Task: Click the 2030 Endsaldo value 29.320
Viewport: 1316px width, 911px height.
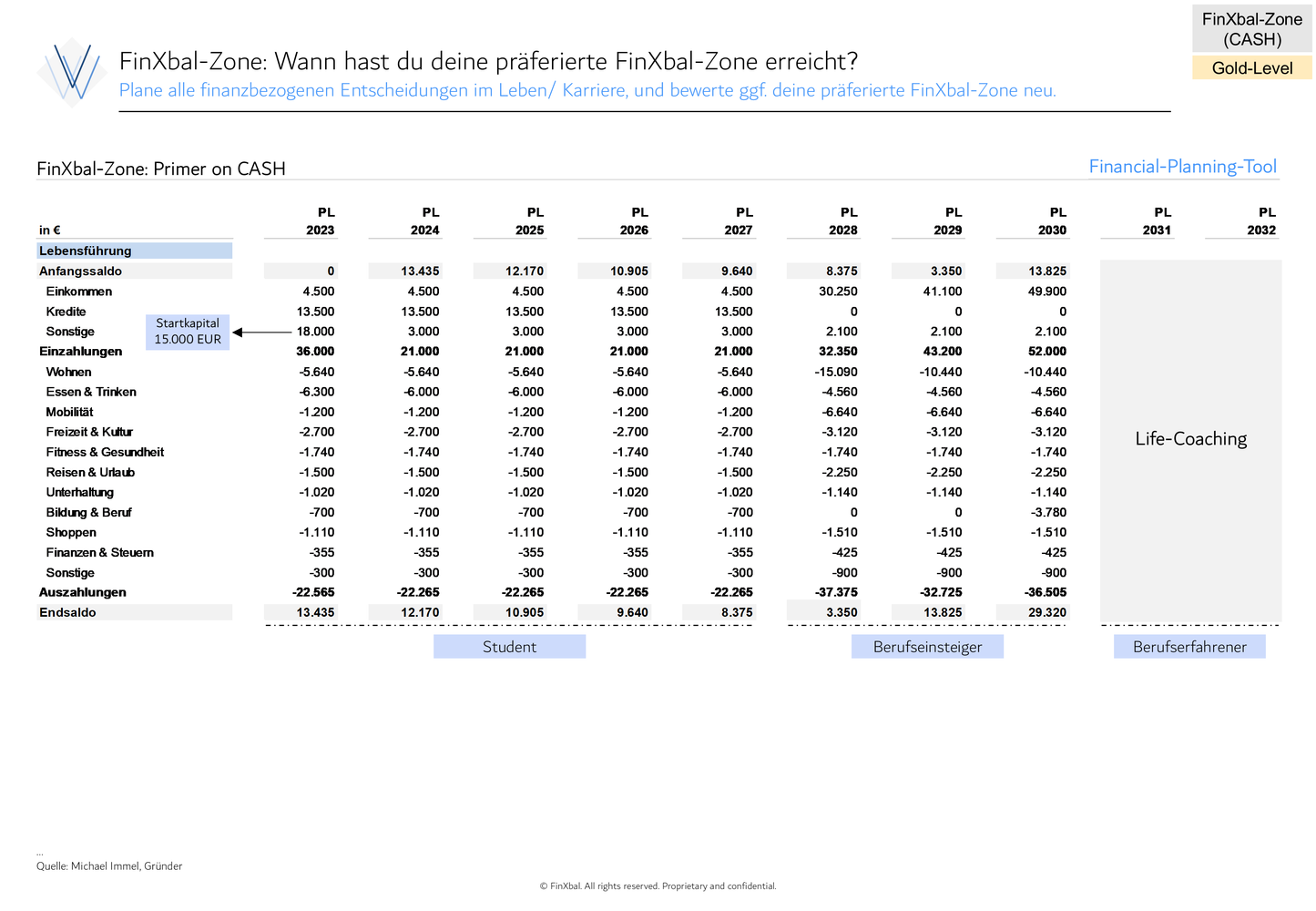Action: point(1047,612)
